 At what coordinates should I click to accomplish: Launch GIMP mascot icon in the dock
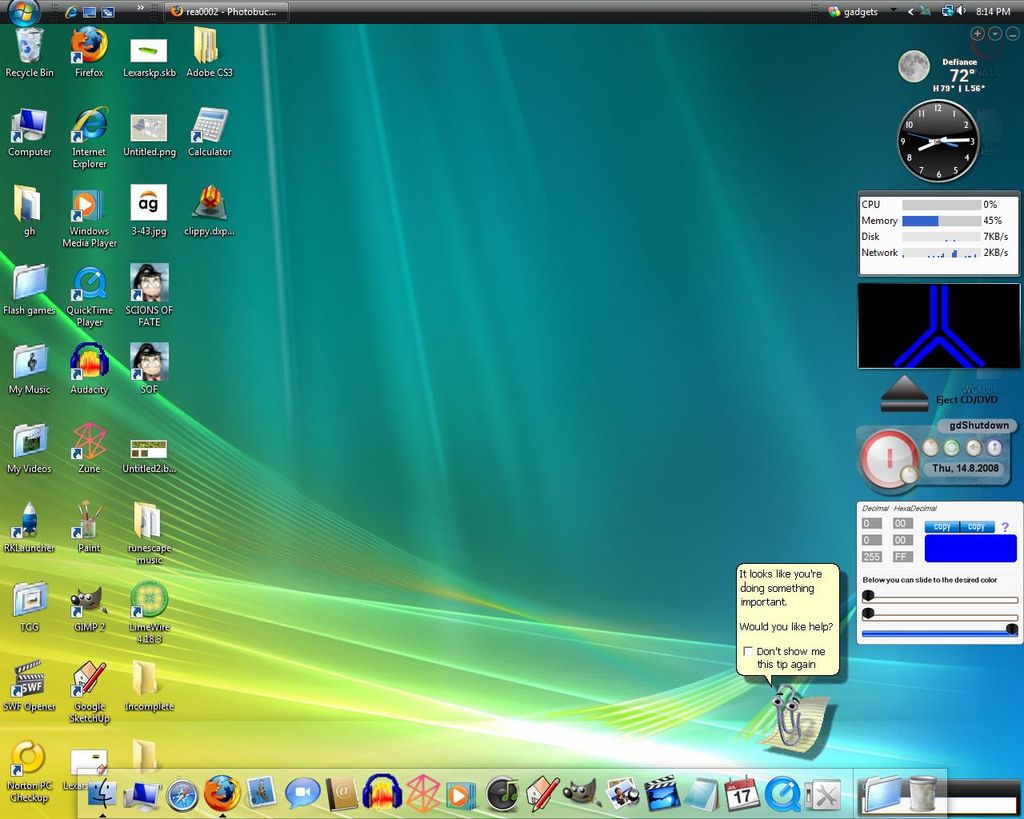coord(582,794)
